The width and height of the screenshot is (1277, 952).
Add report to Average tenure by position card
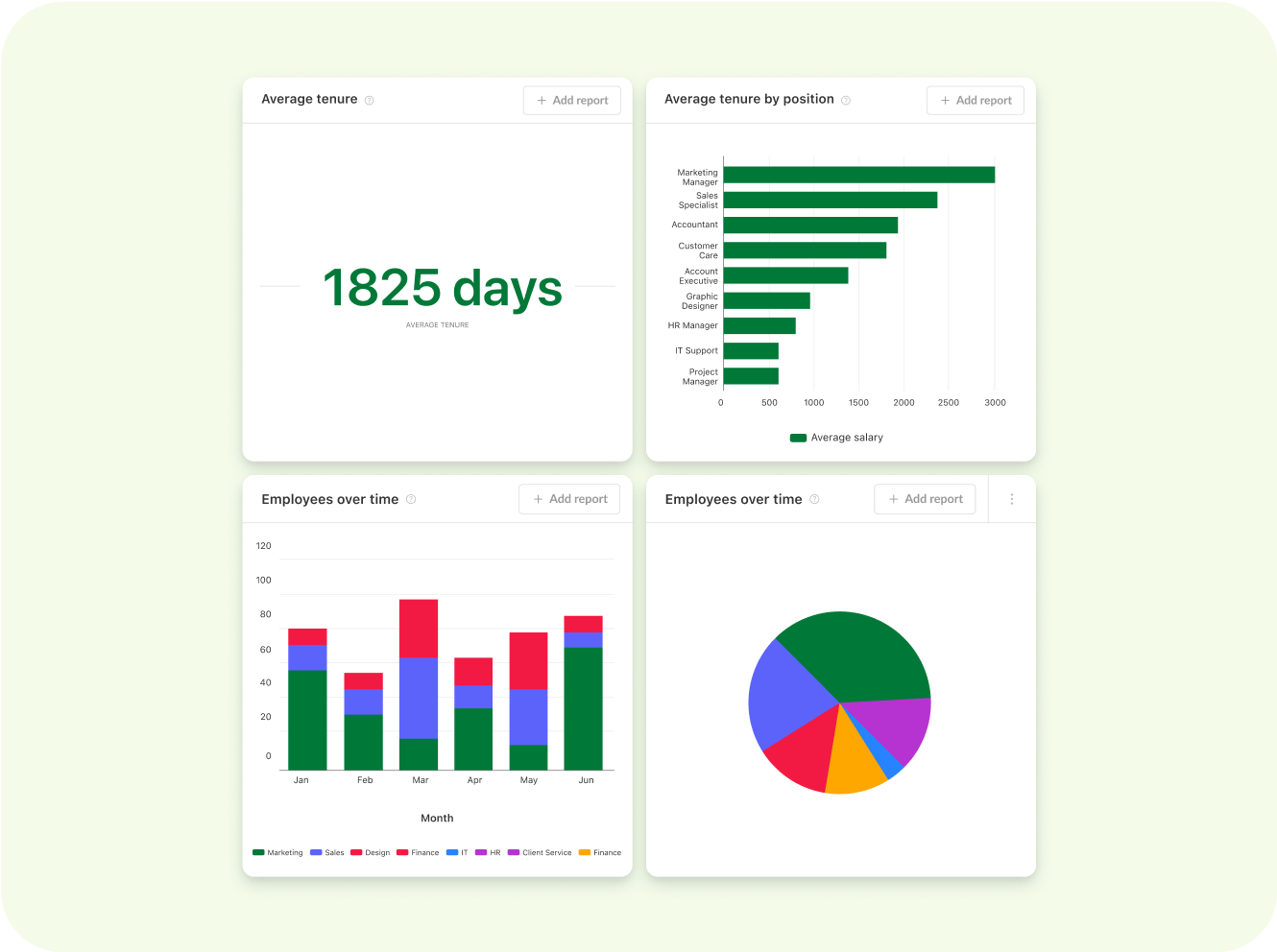(x=976, y=101)
